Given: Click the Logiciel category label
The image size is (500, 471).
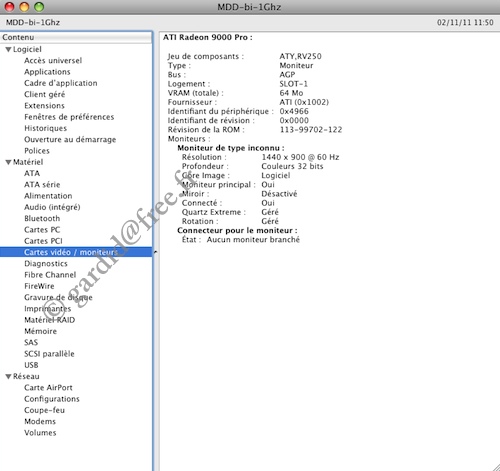Looking at the screenshot, I should 27,50.
